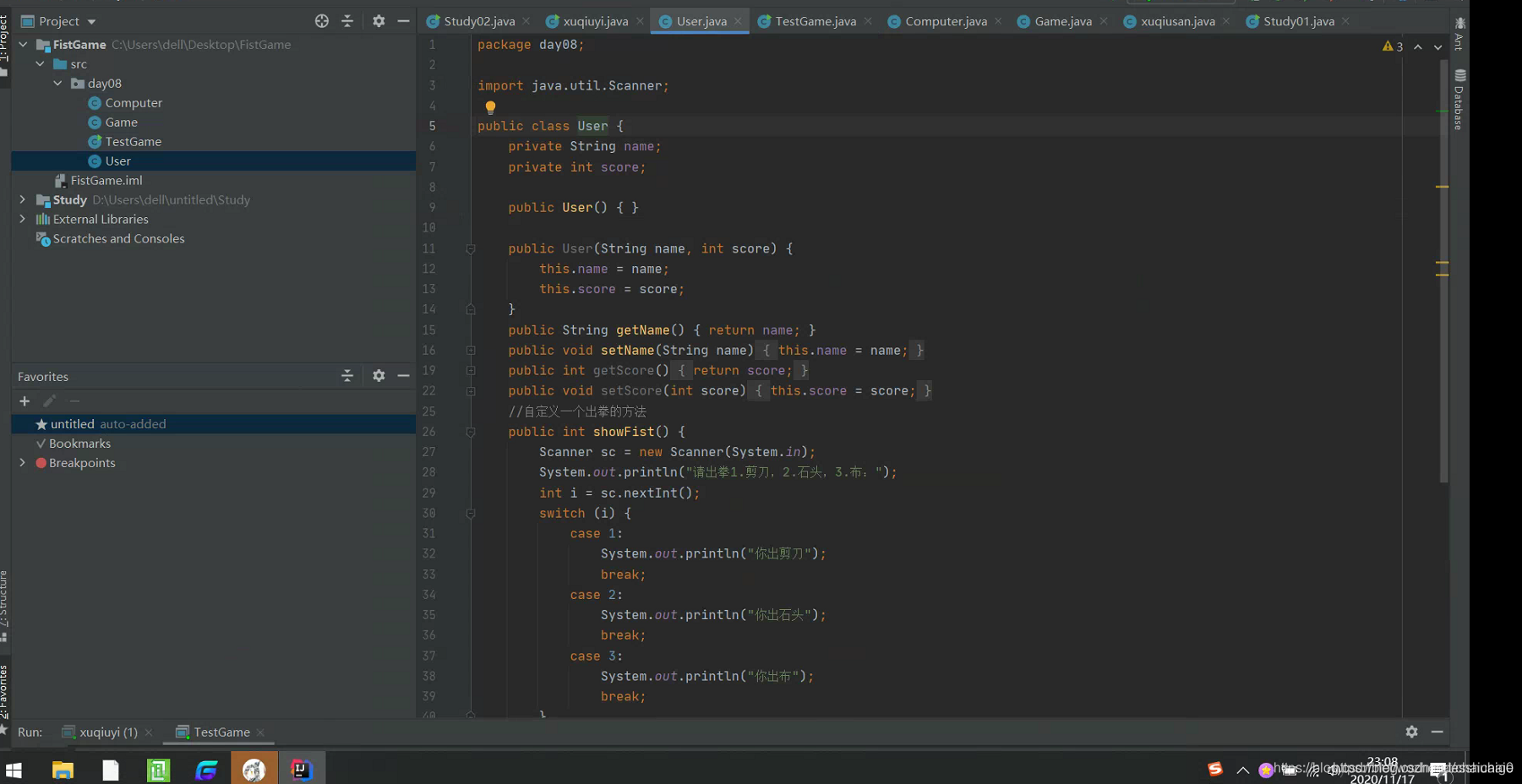Viewport: 1522px width, 784px height.
Task: Switch to xuqiuyi.java tab
Action: [x=596, y=21]
